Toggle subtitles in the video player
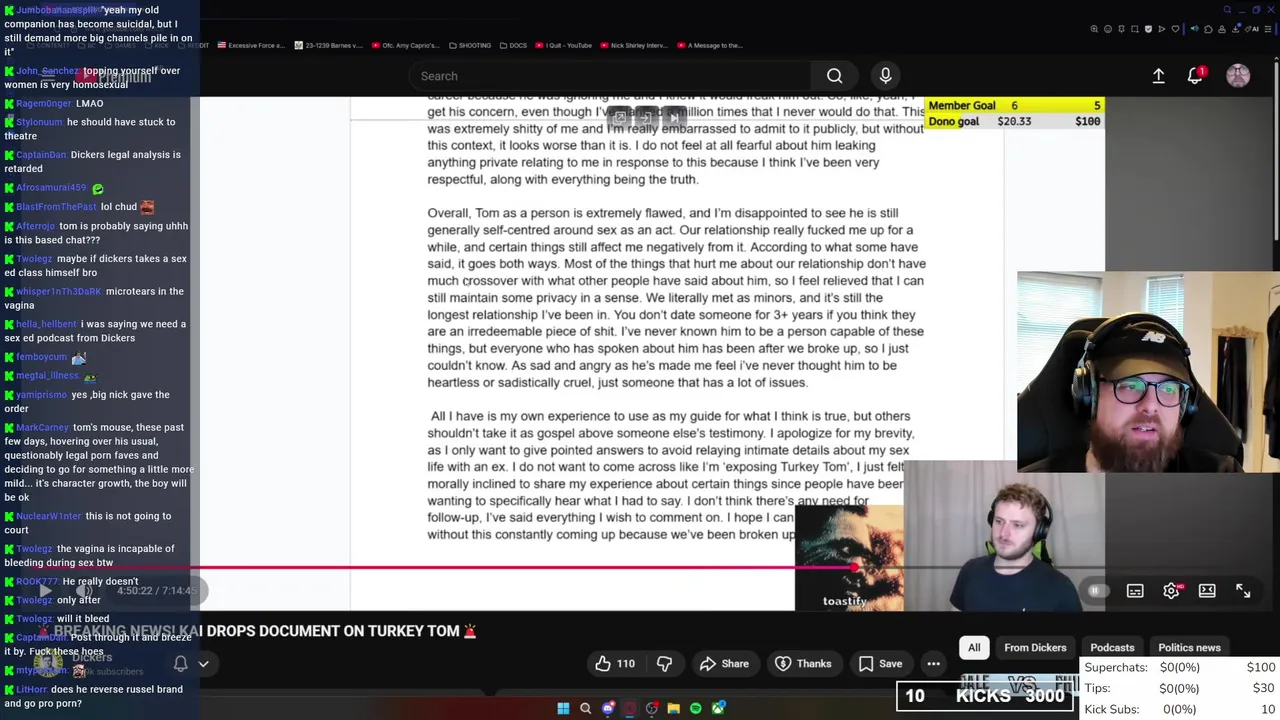Image resolution: width=1280 pixels, height=720 pixels. pyautogui.click(x=1135, y=591)
